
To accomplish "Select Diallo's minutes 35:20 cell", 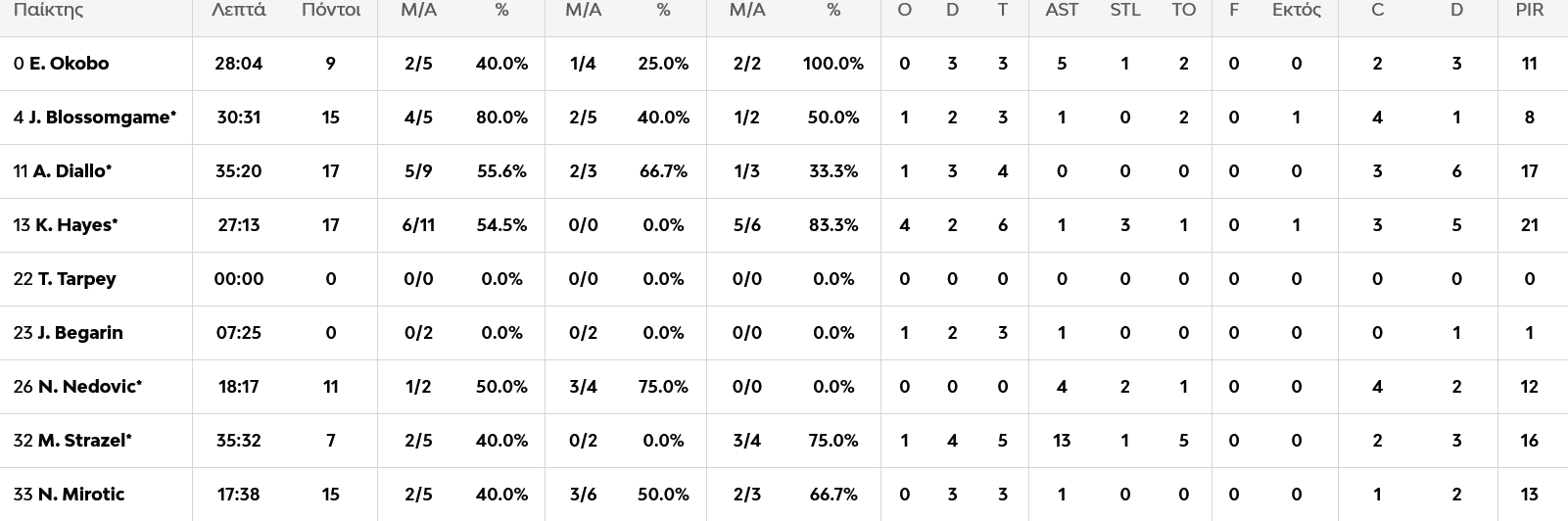I will pyautogui.click(x=238, y=171).
